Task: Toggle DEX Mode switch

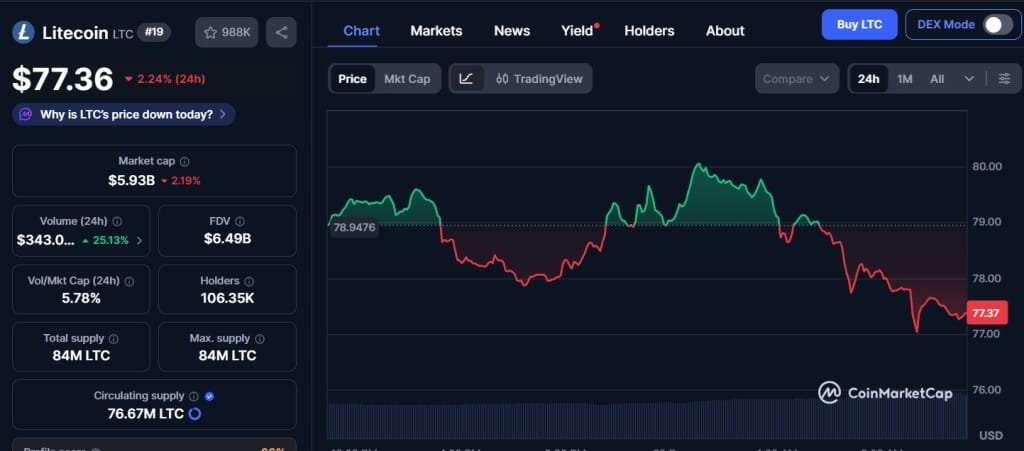Action: (x=999, y=25)
